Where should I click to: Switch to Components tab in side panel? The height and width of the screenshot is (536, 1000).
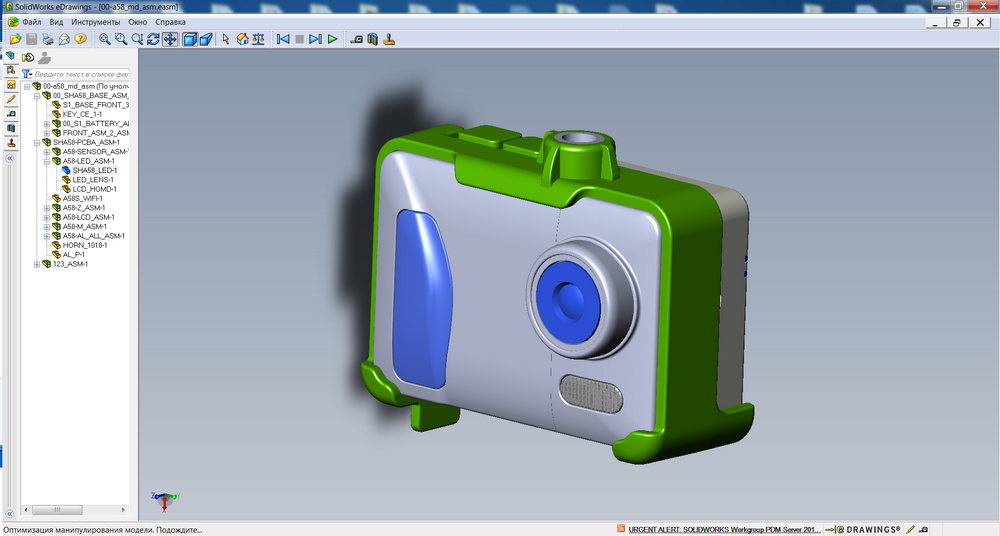(x=11, y=56)
